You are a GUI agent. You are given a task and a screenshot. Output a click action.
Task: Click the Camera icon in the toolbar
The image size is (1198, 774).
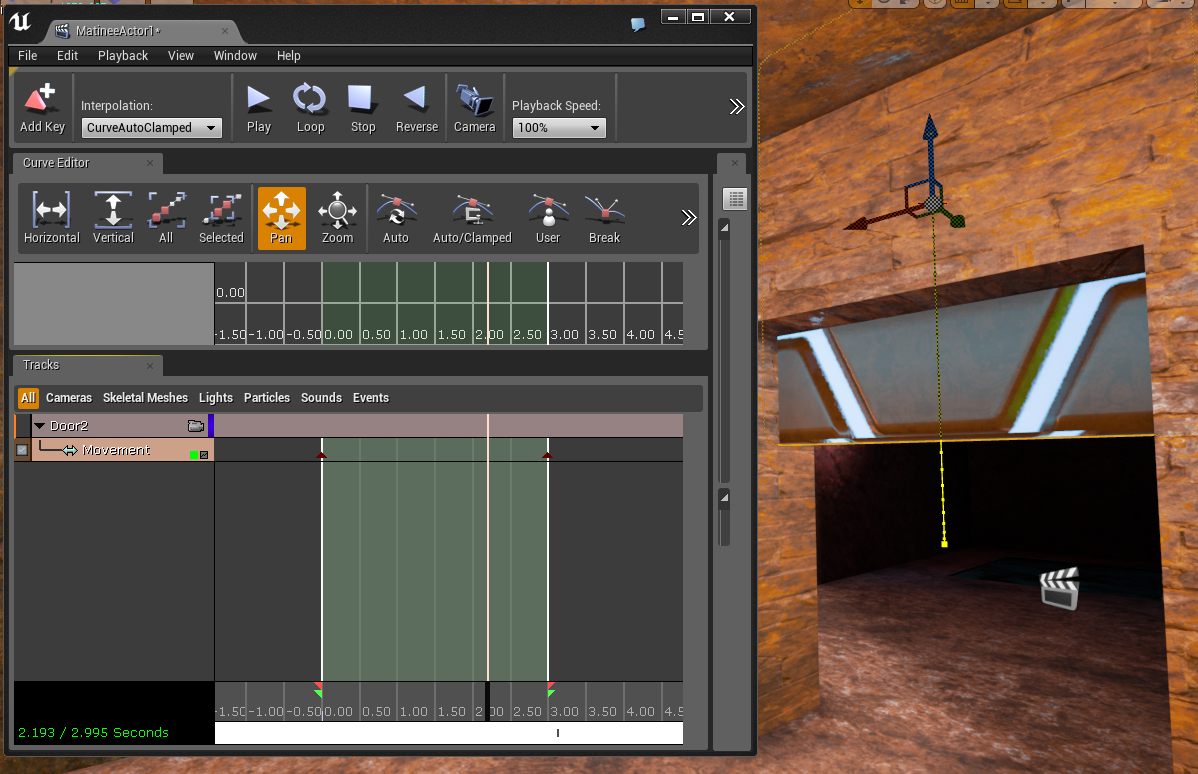pos(474,100)
